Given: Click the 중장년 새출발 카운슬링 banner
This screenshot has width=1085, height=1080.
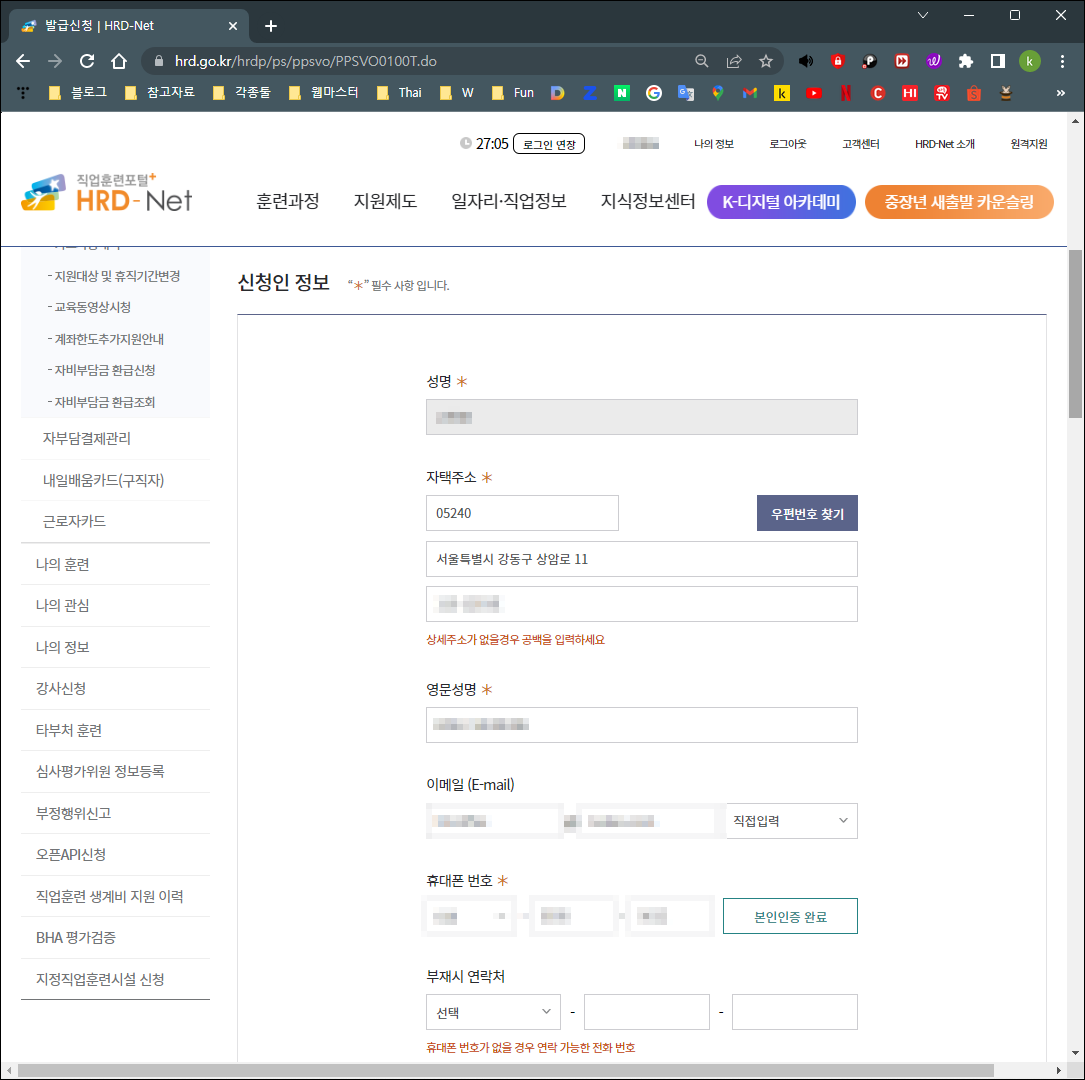Looking at the screenshot, I should [959, 201].
